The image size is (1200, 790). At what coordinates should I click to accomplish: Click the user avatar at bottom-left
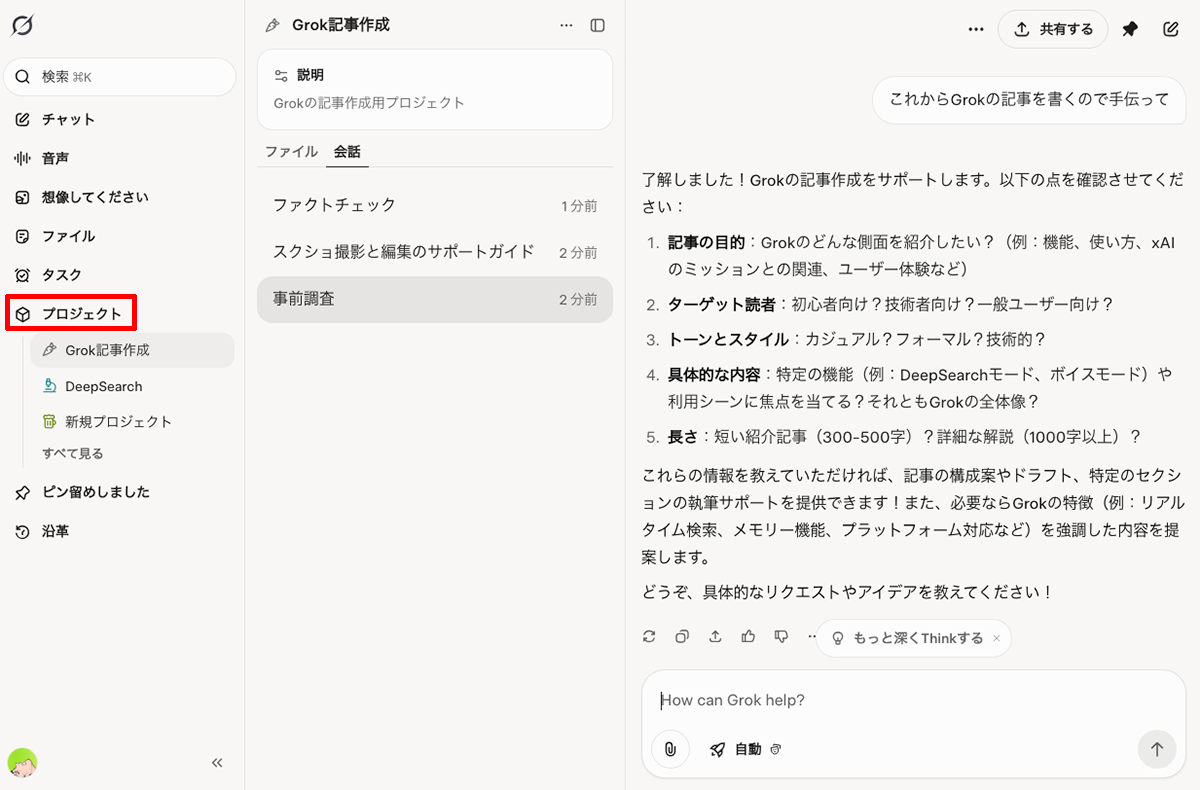tap(22, 763)
